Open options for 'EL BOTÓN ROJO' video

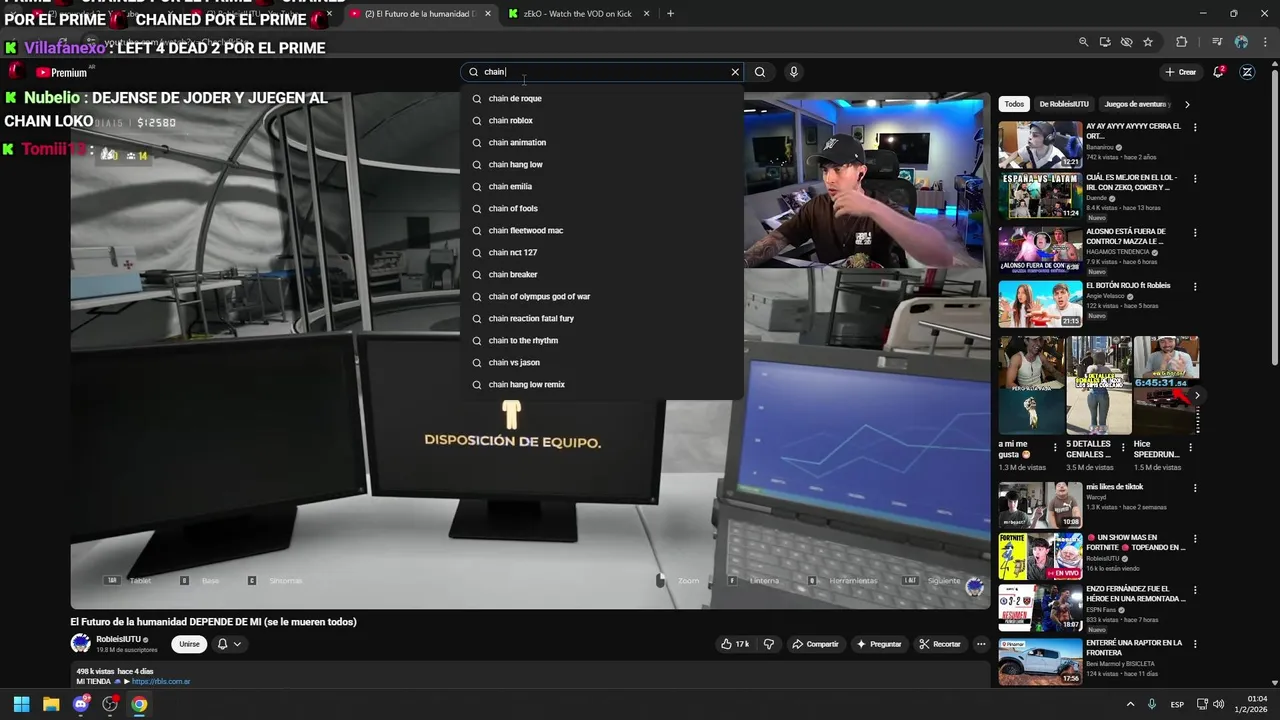click(x=1195, y=287)
